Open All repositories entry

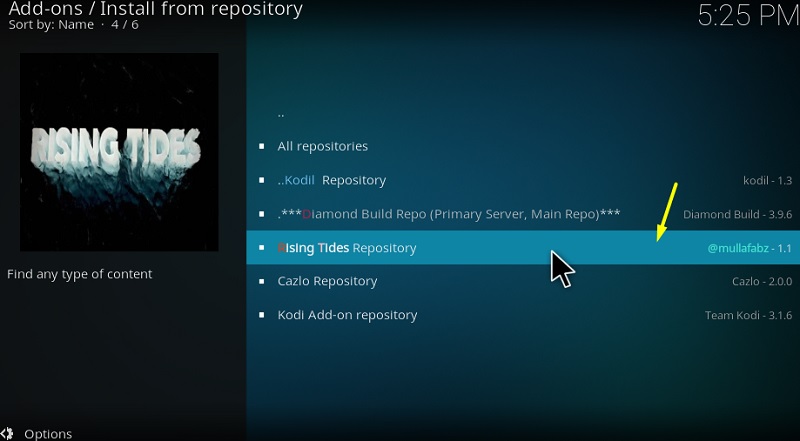(523, 146)
